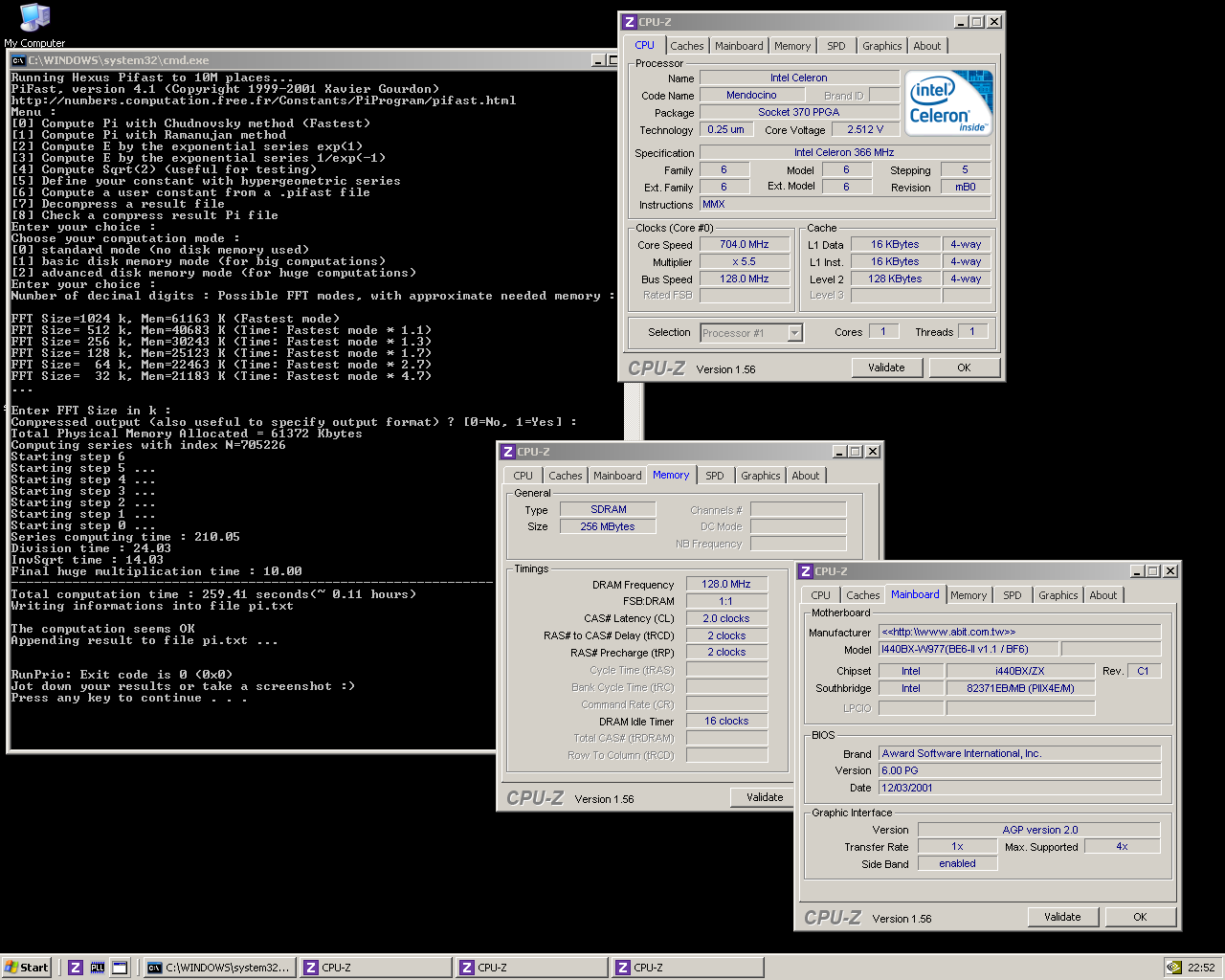Select Caches tab in the Motherboard window

[863, 595]
